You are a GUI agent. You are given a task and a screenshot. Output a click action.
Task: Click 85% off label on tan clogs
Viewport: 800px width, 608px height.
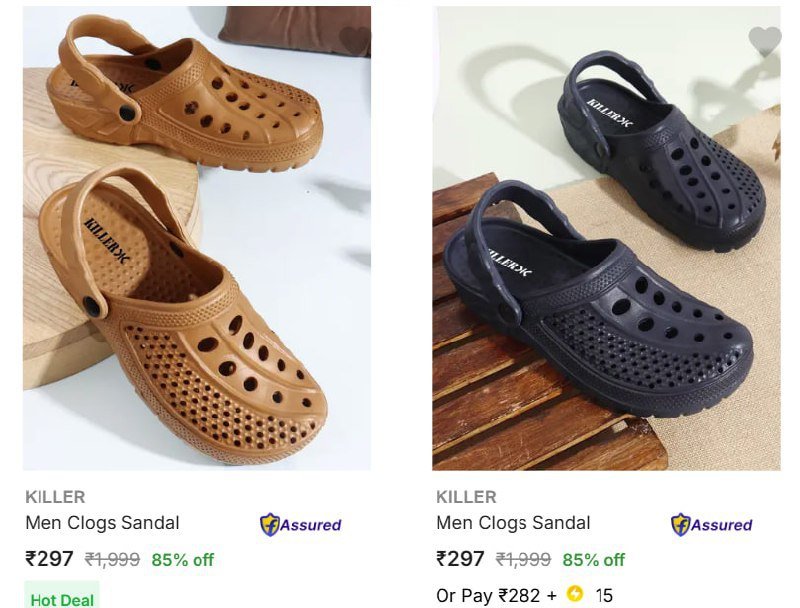(183, 560)
